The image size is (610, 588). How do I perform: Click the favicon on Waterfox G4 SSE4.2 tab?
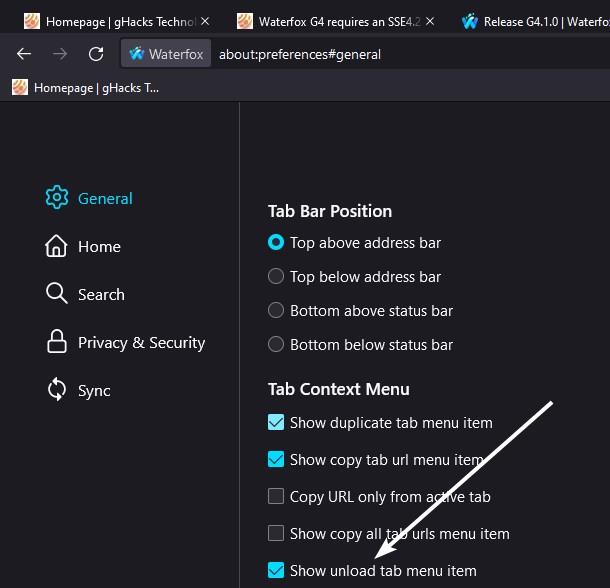(245, 21)
